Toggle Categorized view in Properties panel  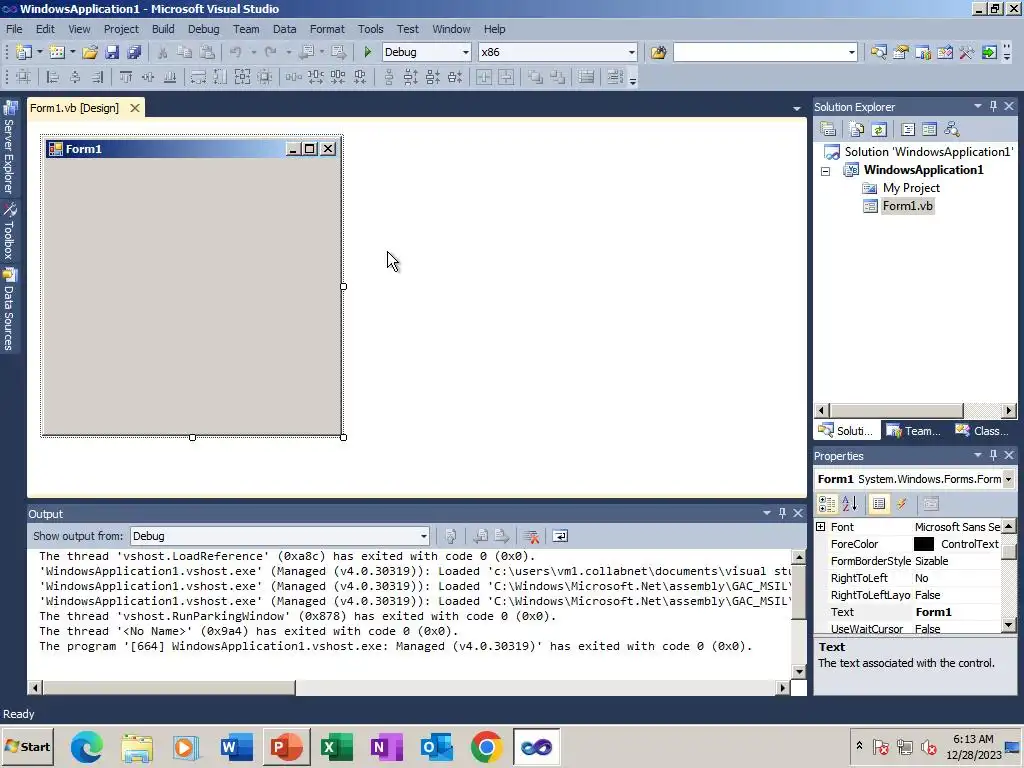click(x=827, y=504)
